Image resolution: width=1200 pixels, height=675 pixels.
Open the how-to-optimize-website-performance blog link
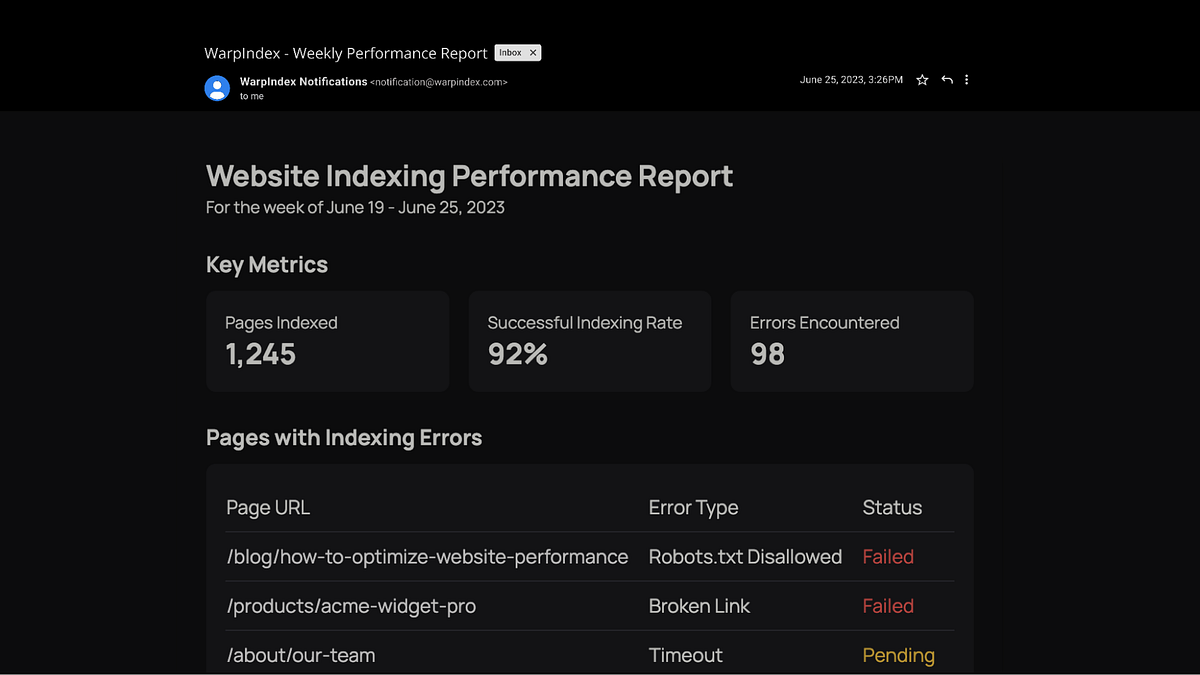tap(427, 557)
